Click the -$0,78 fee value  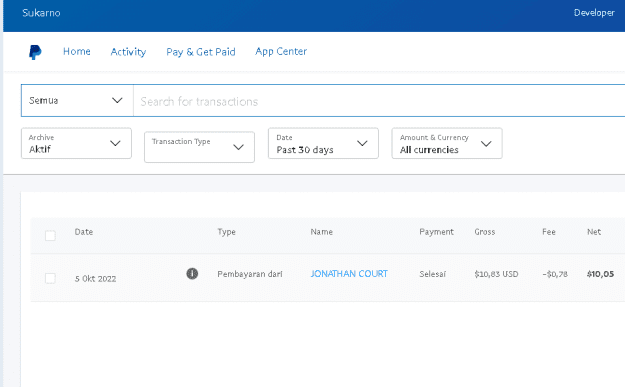click(555, 274)
